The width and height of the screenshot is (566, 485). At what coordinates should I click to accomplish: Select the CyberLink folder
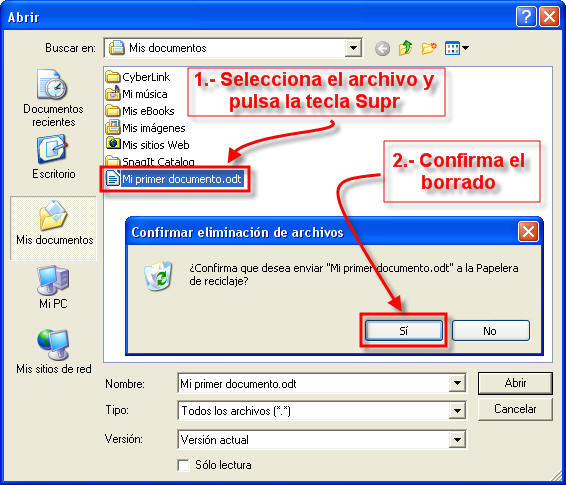point(138,77)
